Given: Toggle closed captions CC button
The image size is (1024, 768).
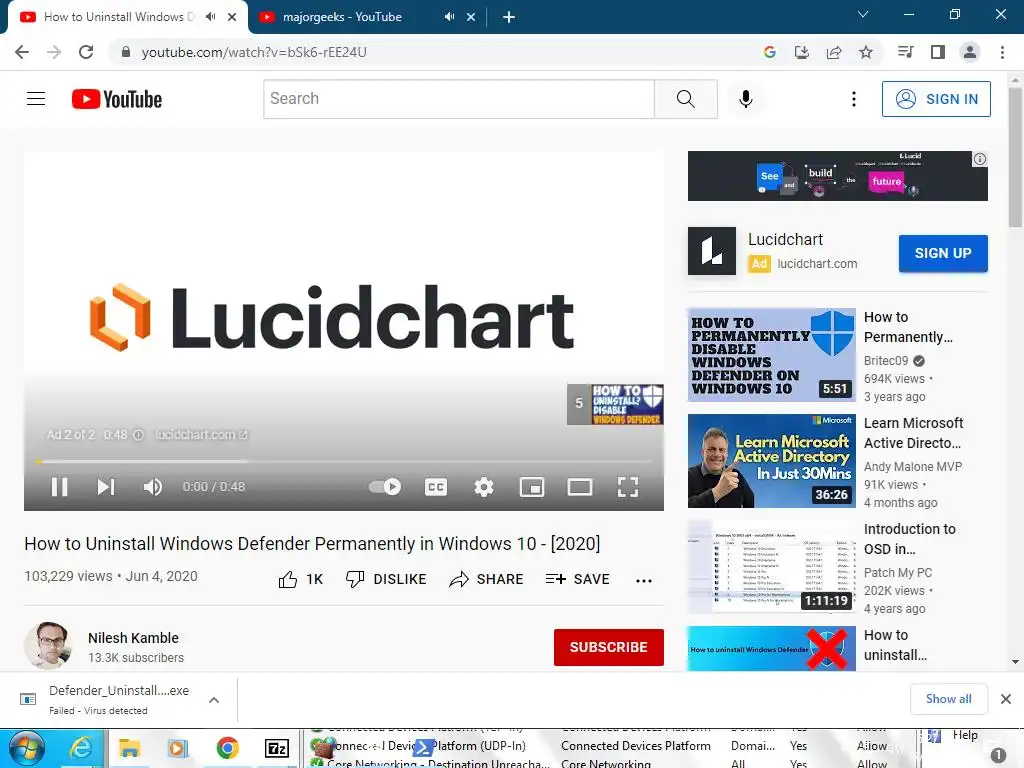Looking at the screenshot, I should coord(436,487).
